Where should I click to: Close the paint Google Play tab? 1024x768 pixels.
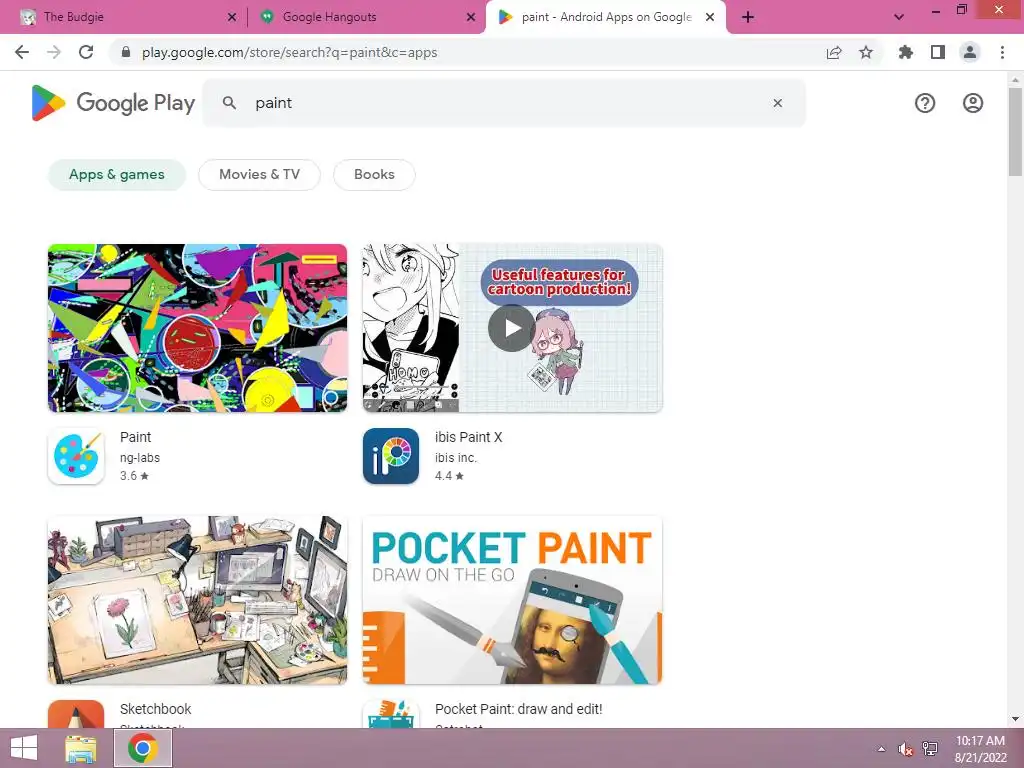[710, 17]
